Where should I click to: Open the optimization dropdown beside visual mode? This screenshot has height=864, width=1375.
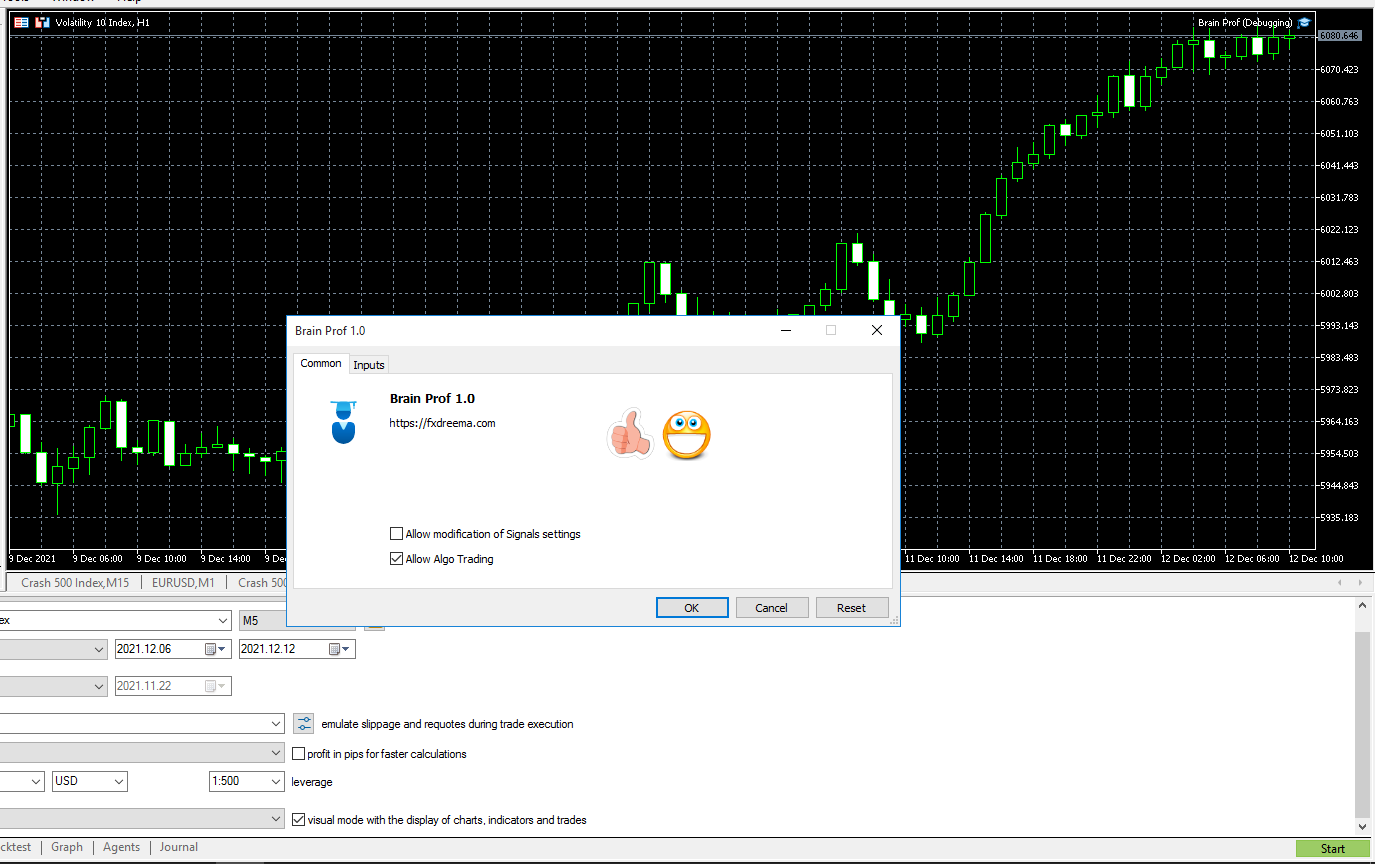coord(277,819)
